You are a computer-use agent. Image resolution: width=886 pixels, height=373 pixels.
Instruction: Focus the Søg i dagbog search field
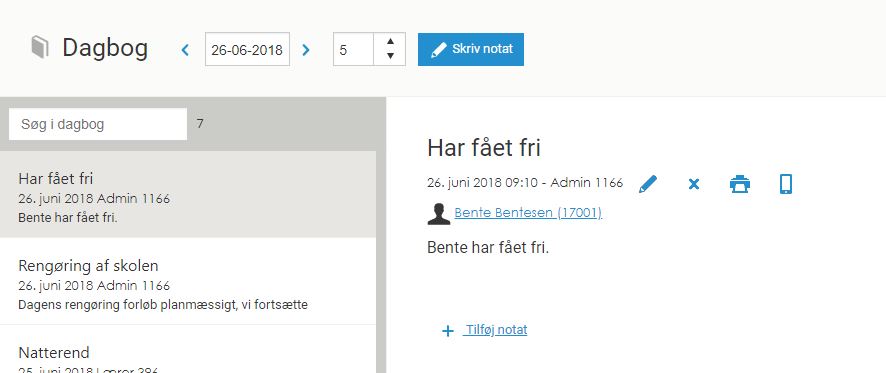coord(98,124)
